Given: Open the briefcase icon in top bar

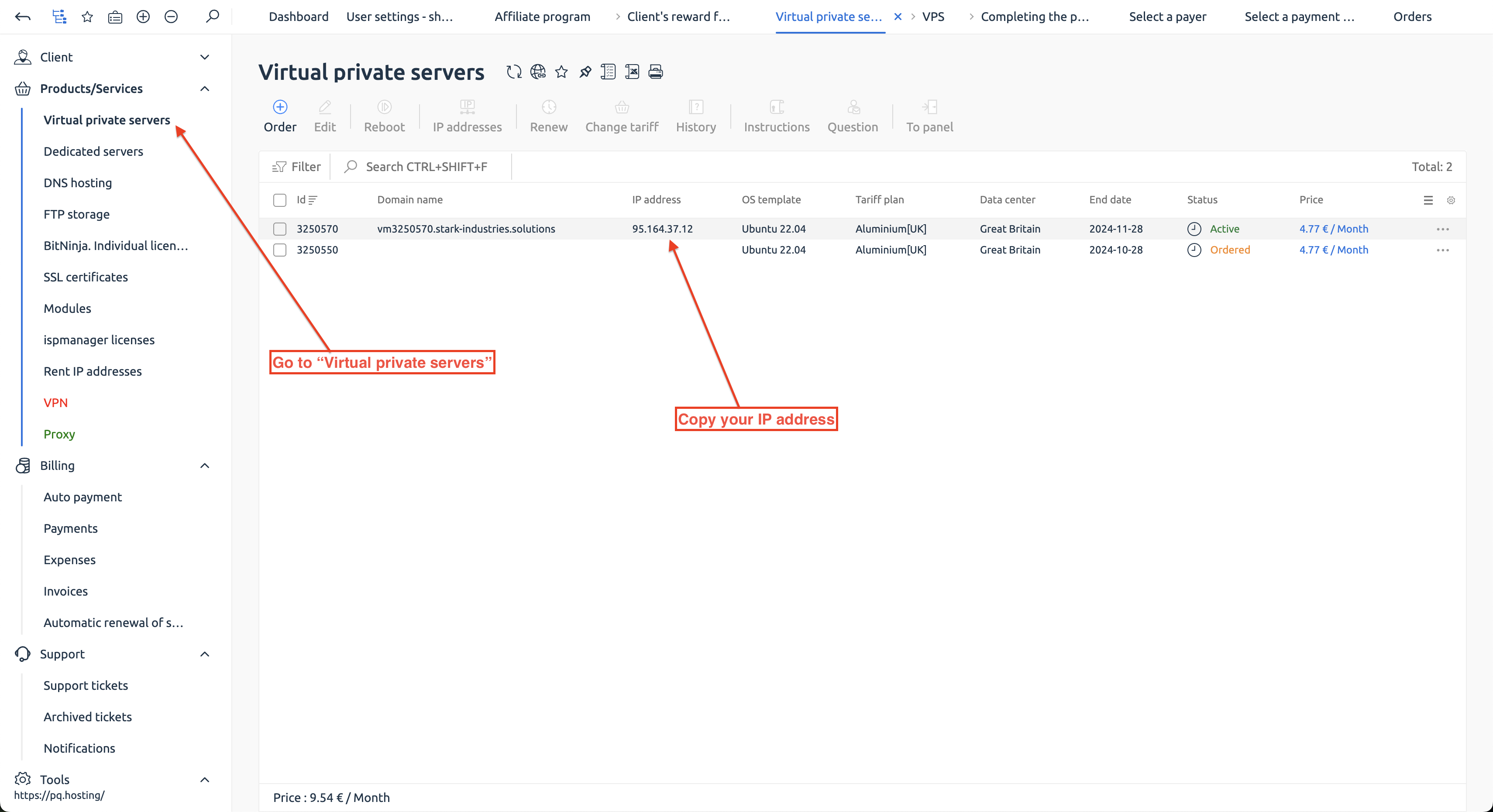Looking at the screenshot, I should coord(115,17).
